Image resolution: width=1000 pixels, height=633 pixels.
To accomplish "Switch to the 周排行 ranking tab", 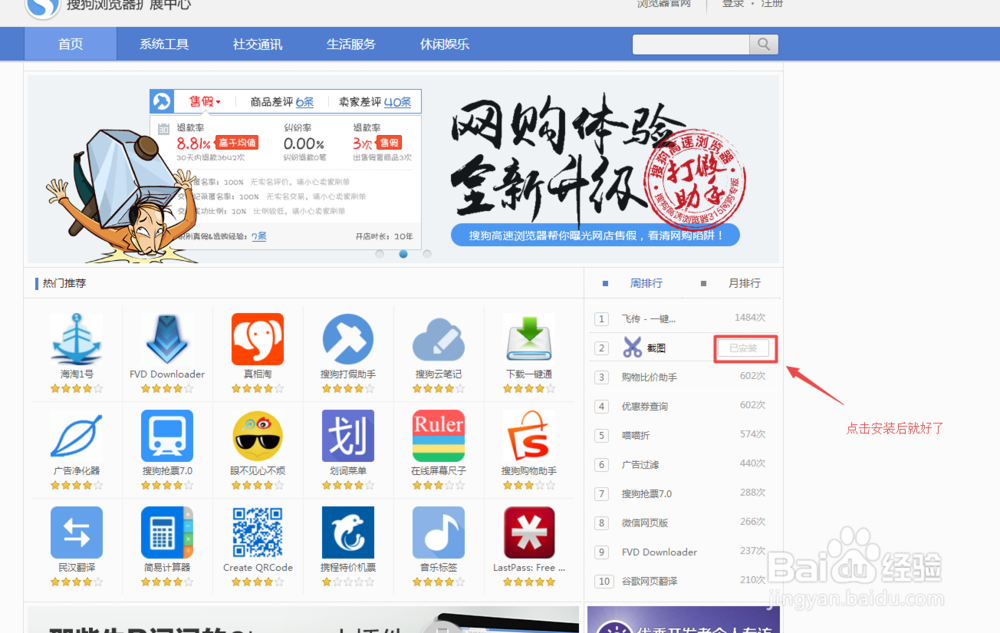I will pyautogui.click(x=646, y=283).
